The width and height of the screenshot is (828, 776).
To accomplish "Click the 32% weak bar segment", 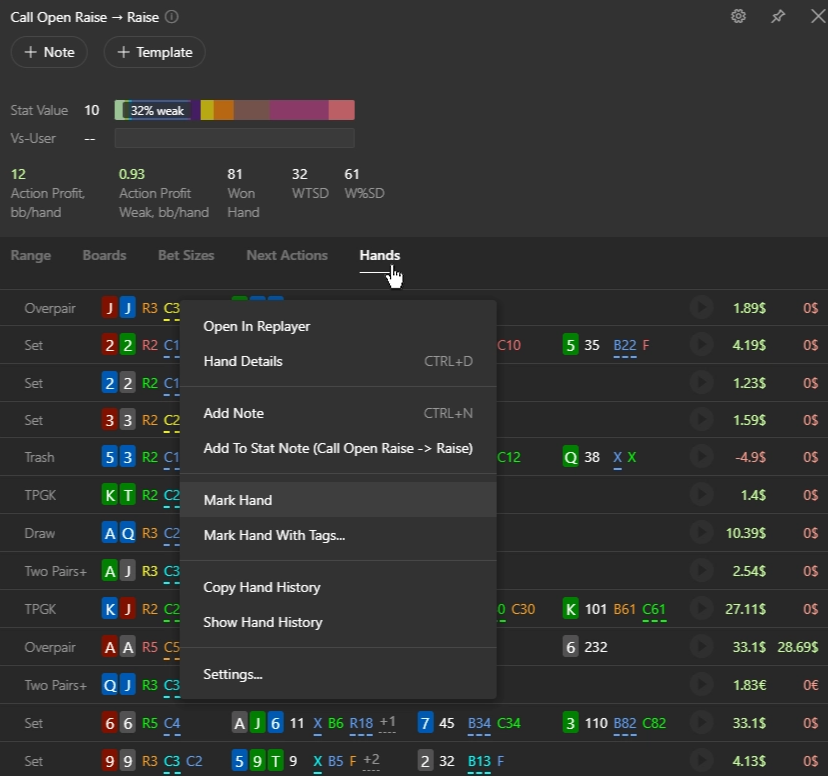I will pos(157,110).
